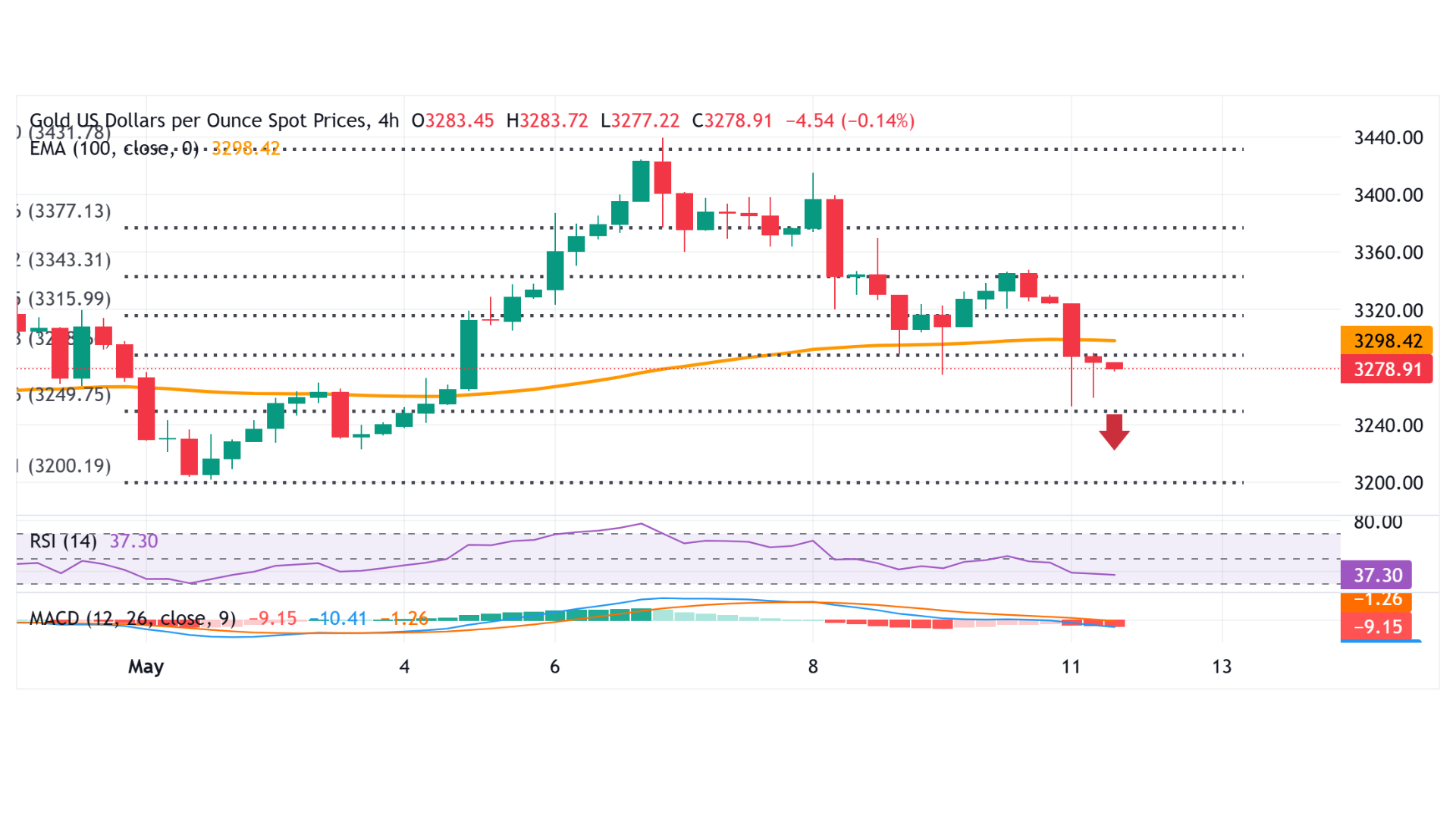Click the purple 37.30 RSI value tag

pos(1376,576)
